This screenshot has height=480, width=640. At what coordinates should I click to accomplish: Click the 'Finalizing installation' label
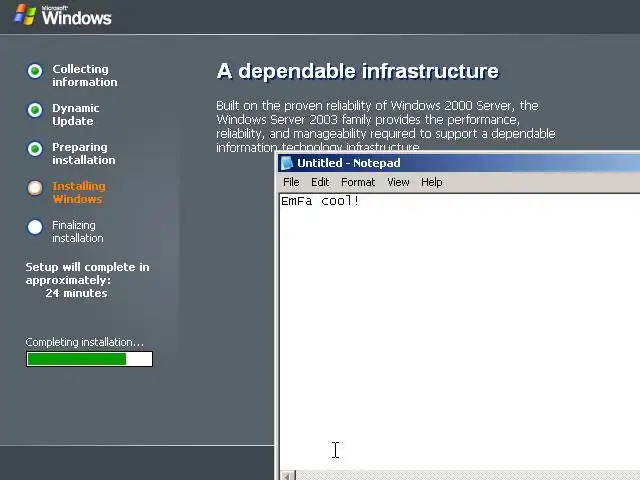coord(78,231)
